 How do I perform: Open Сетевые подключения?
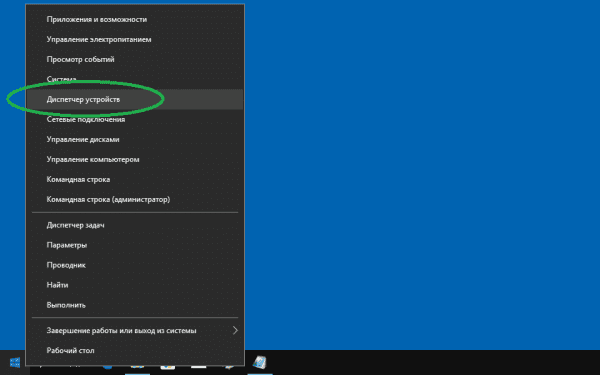coord(135,119)
